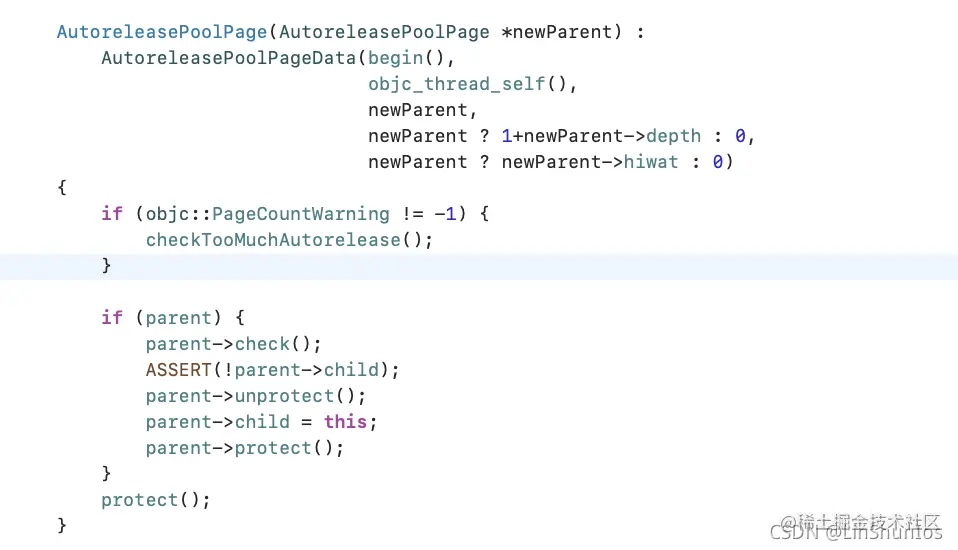Viewport: 958px width, 550px height.
Task: Click the standalone newParent, argument line
Action: [422, 110]
